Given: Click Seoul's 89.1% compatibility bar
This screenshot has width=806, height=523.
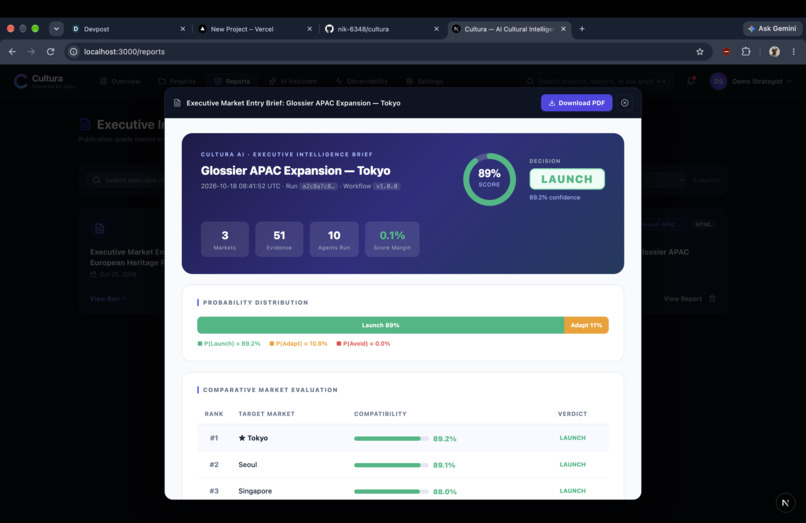Looking at the screenshot, I should coord(391,465).
